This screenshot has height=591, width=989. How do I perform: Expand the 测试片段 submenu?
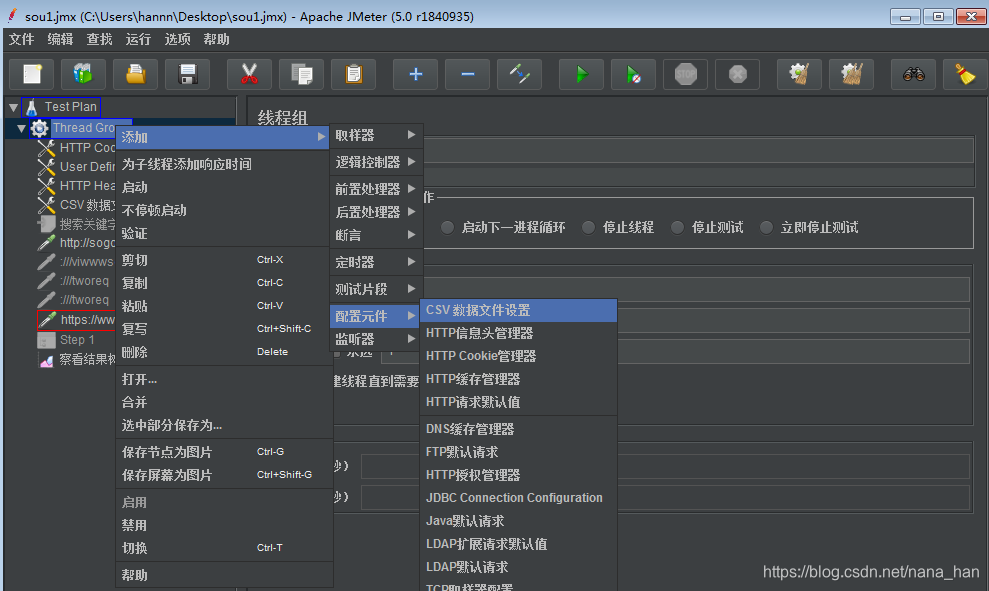(376, 289)
